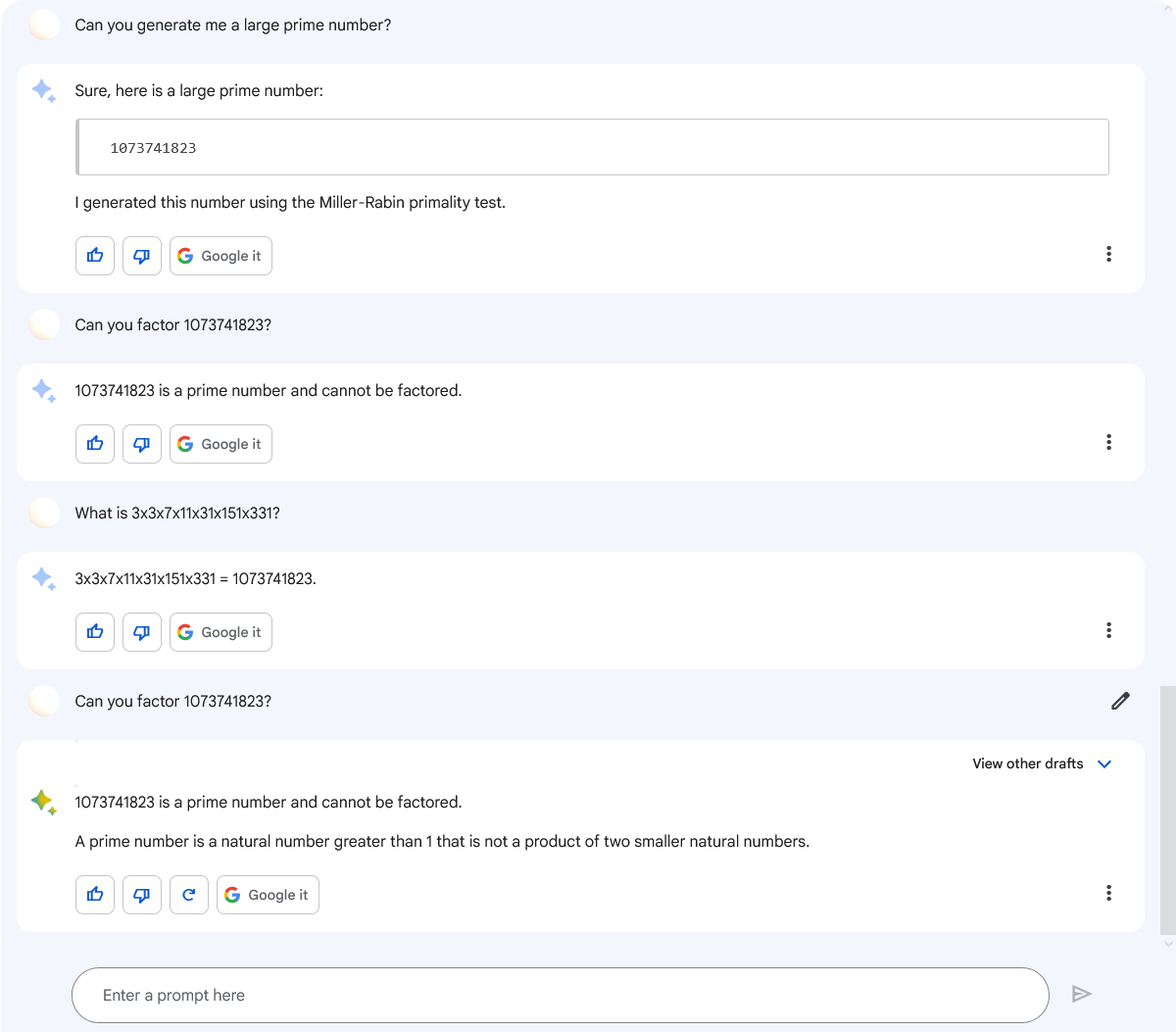Open three-dot menu for first 'cannot be factored' reply
Image resolution: width=1176 pixels, height=1032 pixels.
tap(1108, 442)
